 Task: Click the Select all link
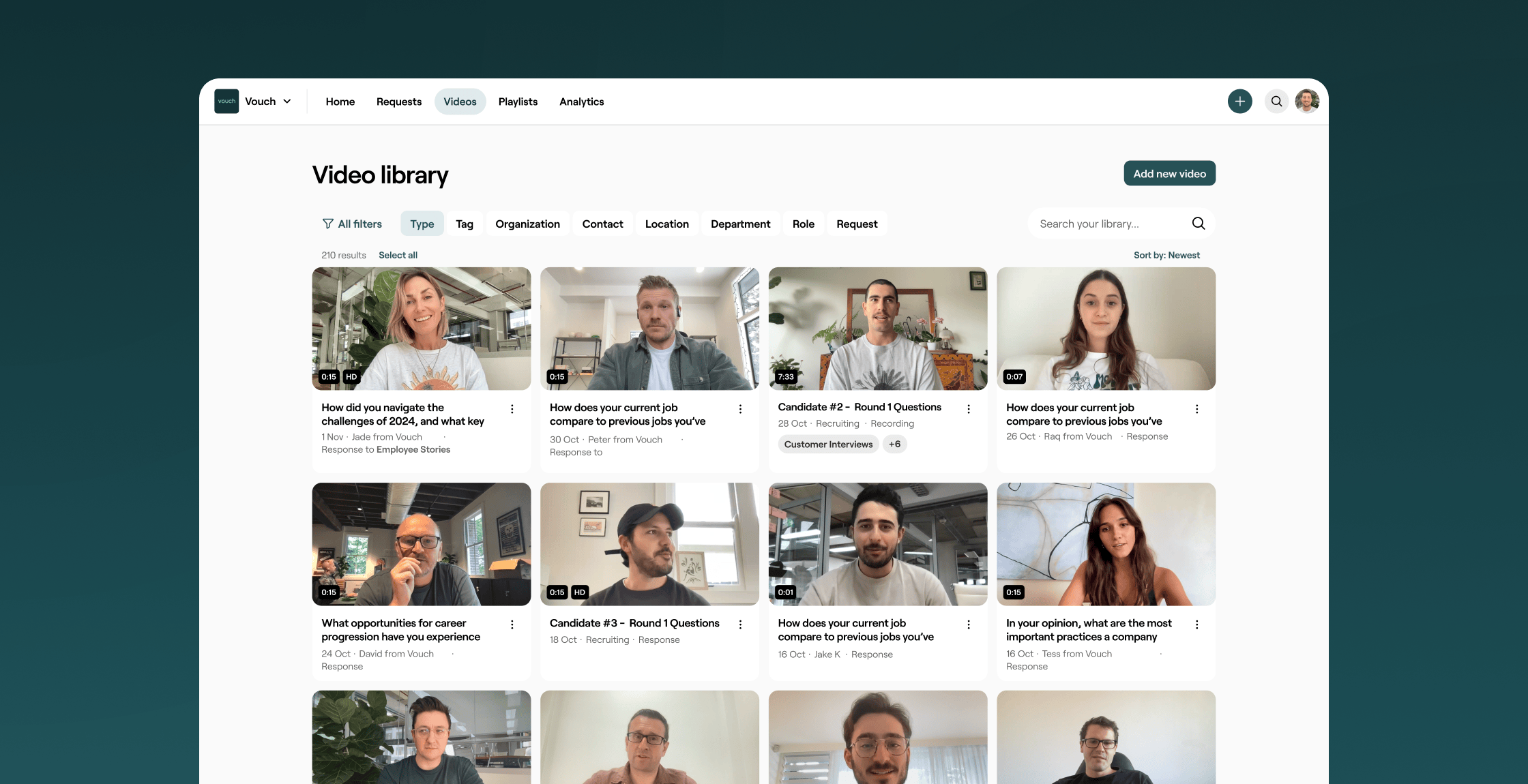(398, 255)
